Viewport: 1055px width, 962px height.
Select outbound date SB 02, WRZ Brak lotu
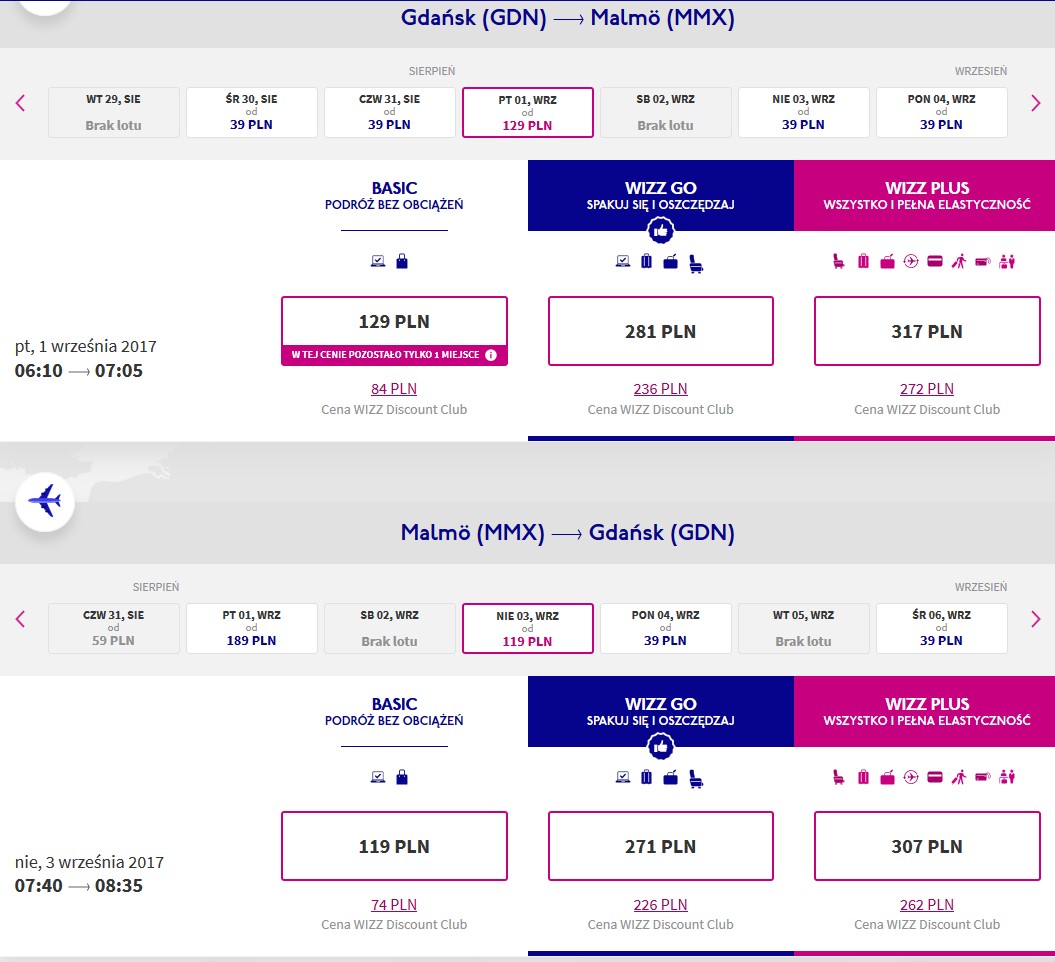[x=665, y=112]
